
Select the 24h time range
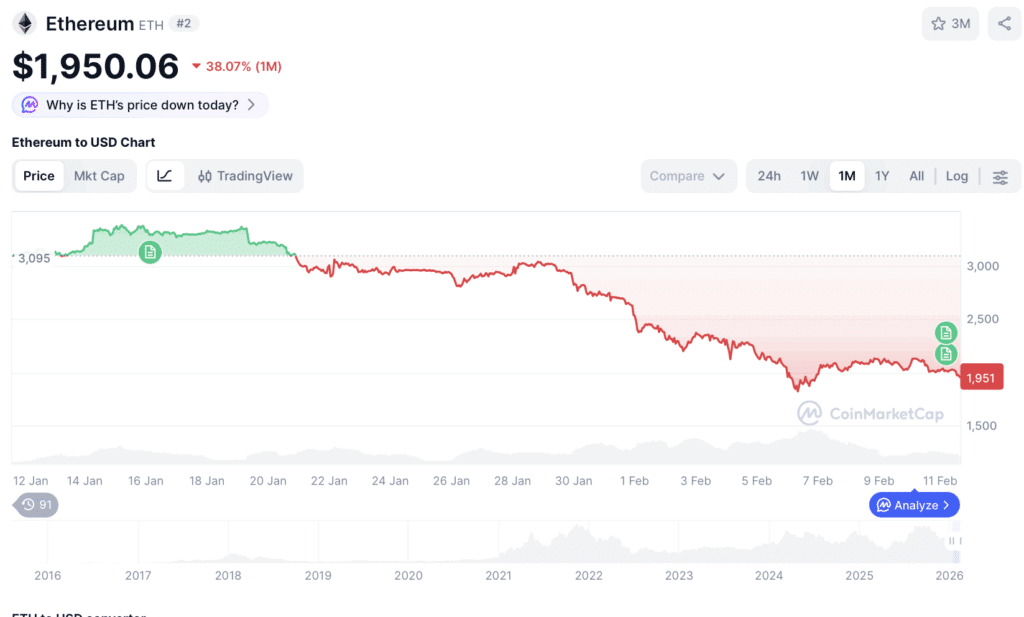point(769,176)
